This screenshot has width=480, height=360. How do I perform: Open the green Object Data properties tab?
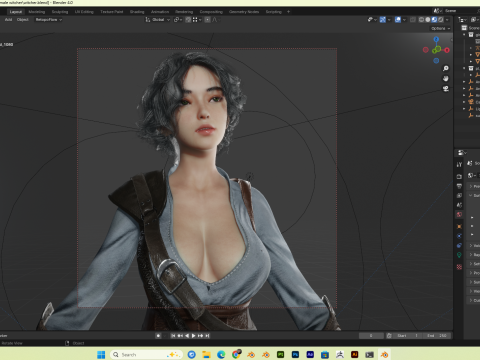459,255
